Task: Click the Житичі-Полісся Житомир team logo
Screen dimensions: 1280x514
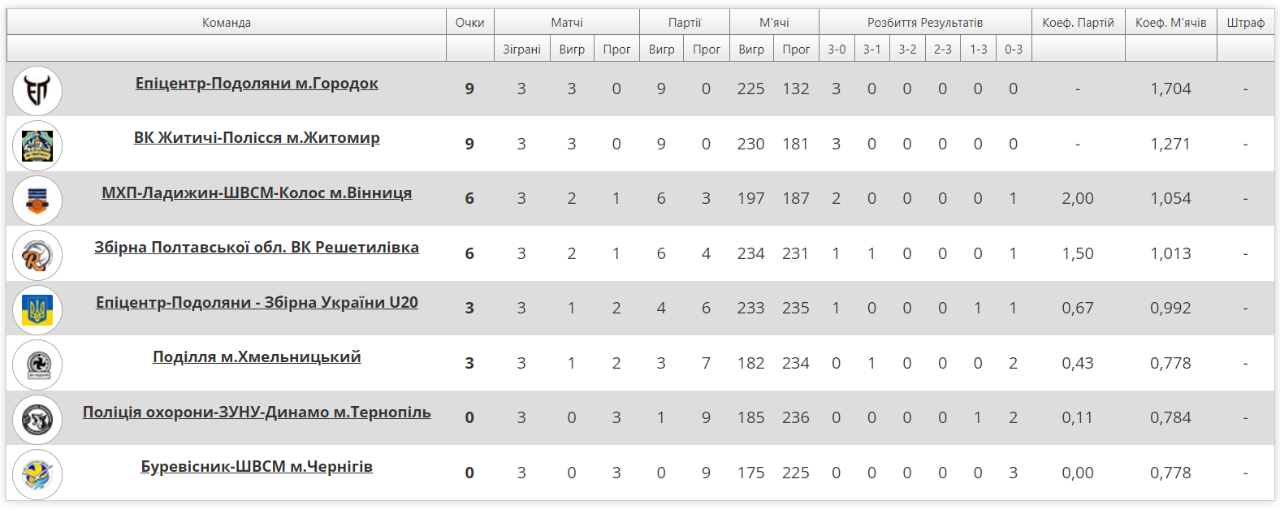Action: (37, 145)
